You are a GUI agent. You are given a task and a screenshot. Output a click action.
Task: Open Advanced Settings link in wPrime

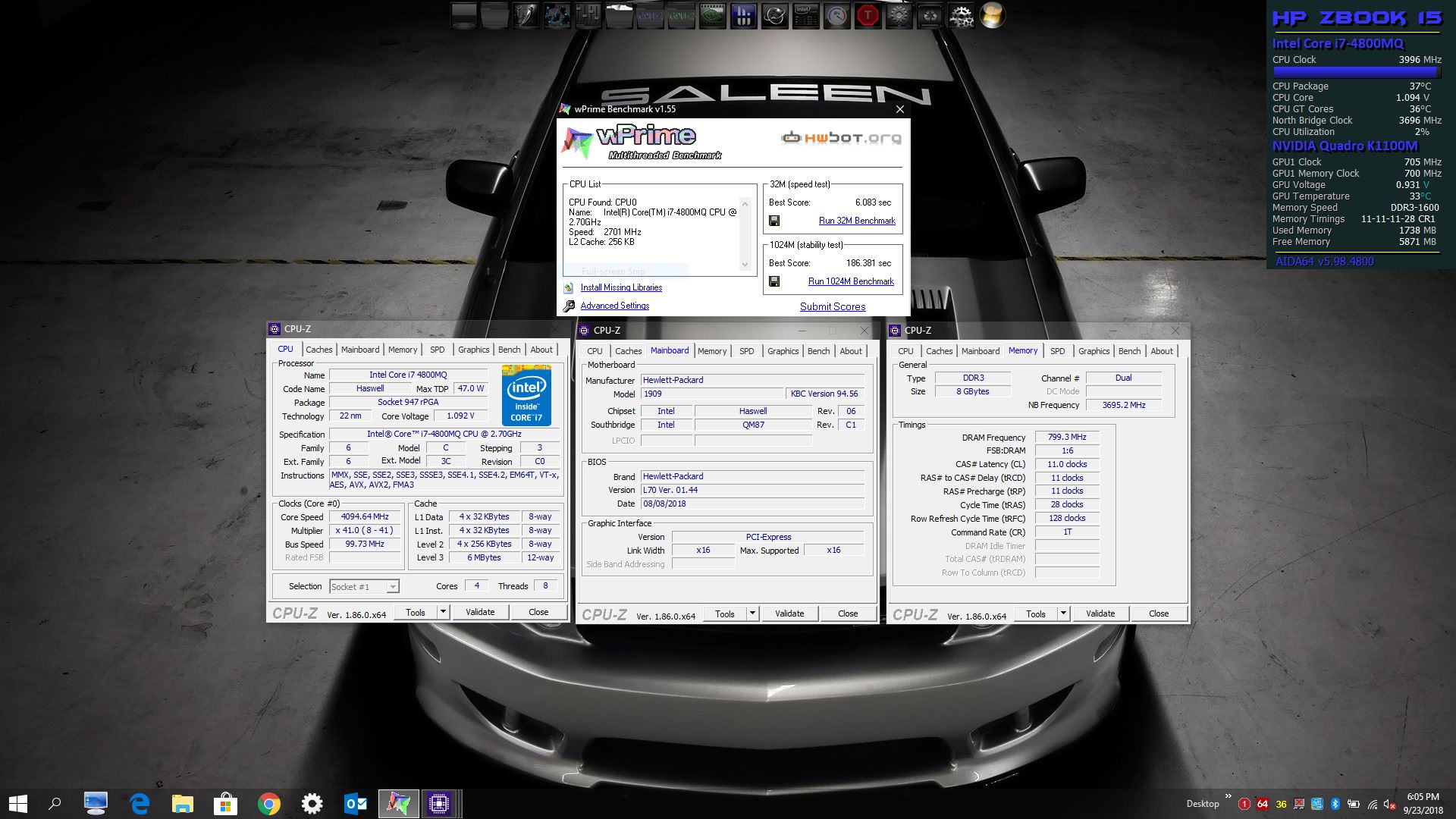[615, 306]
